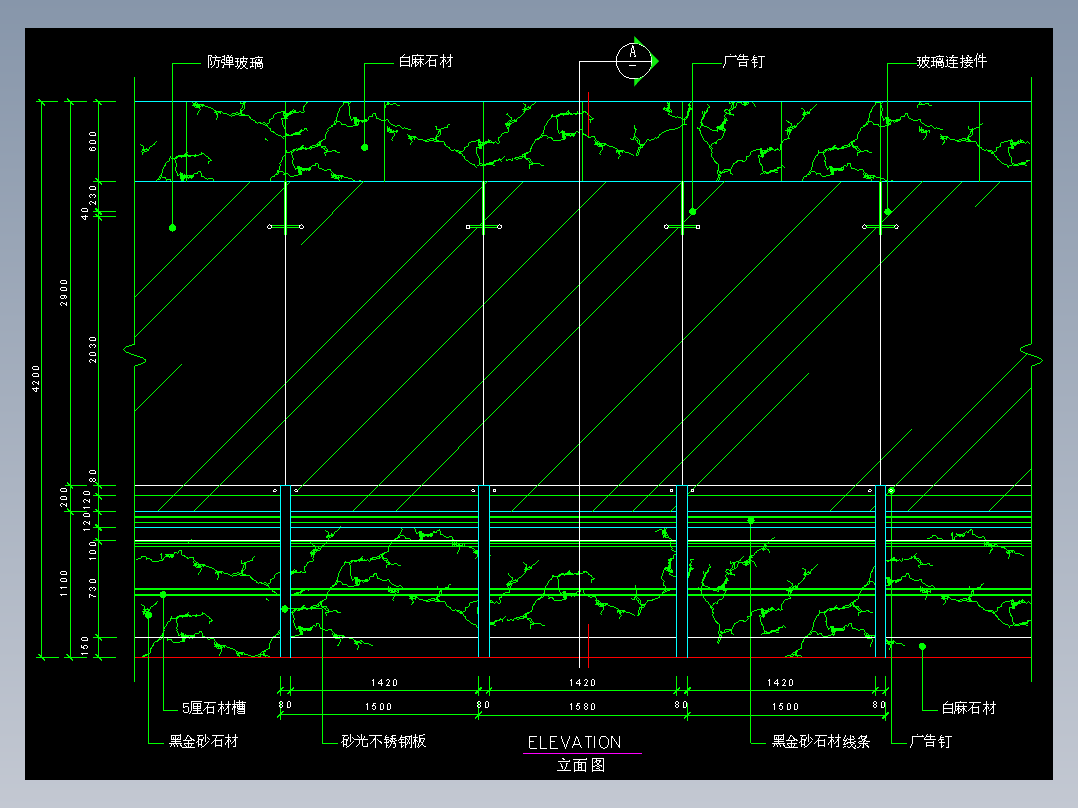
Task: Click the 广告钉 label below the drawing
Action: [931, 741]
